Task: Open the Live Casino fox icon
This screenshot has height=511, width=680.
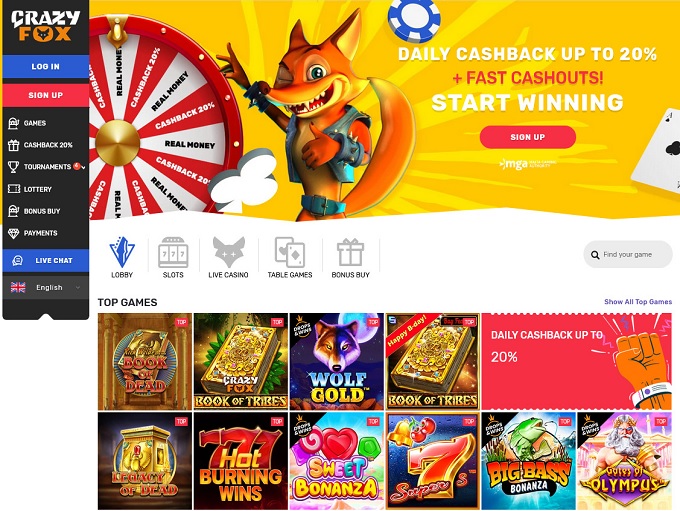Action: pos(229,252)
